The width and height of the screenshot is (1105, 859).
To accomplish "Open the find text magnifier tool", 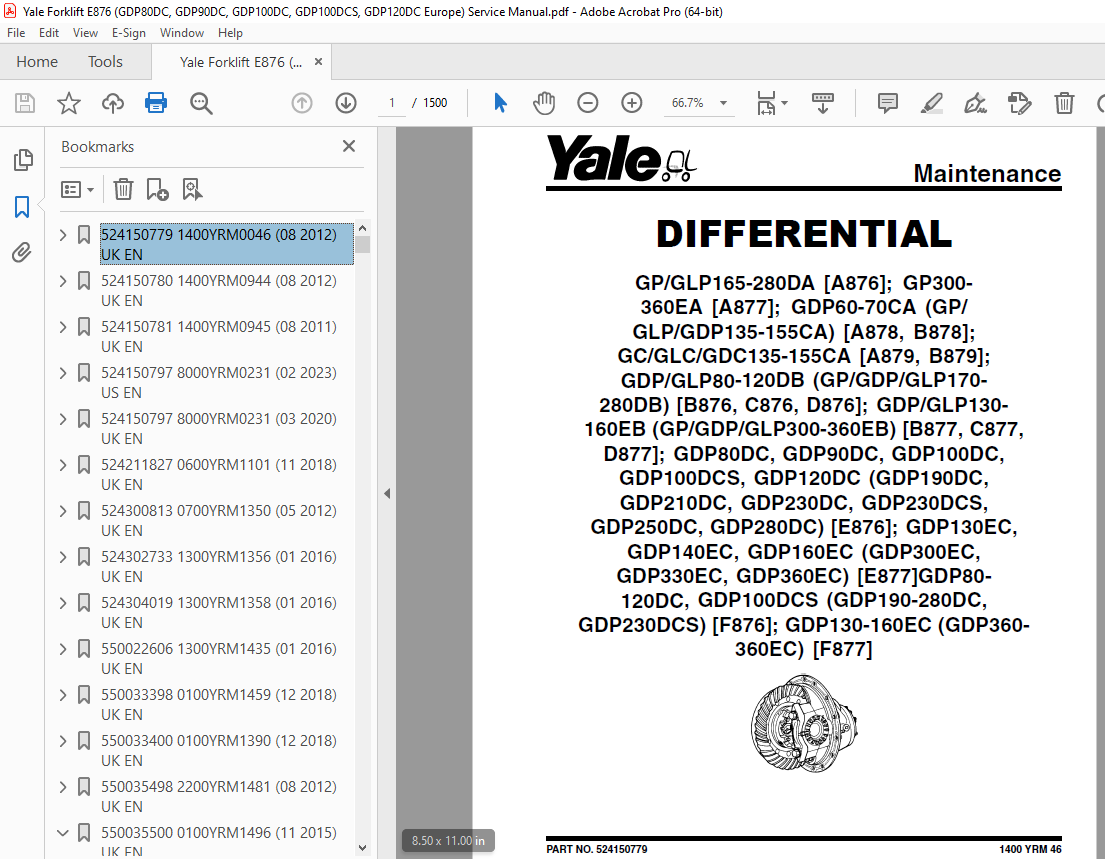I will 201,103.
